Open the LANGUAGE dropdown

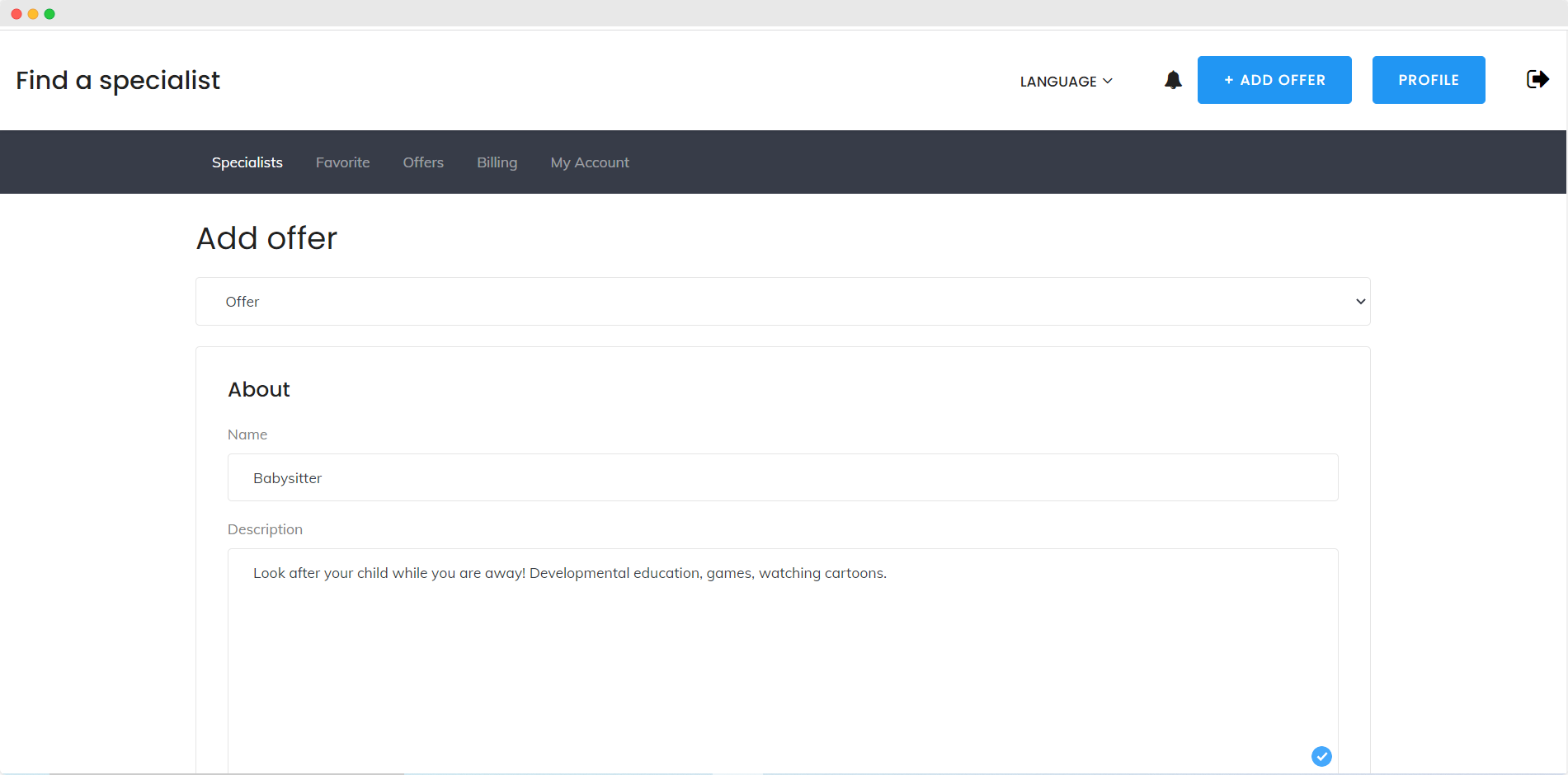point(1067,81)
